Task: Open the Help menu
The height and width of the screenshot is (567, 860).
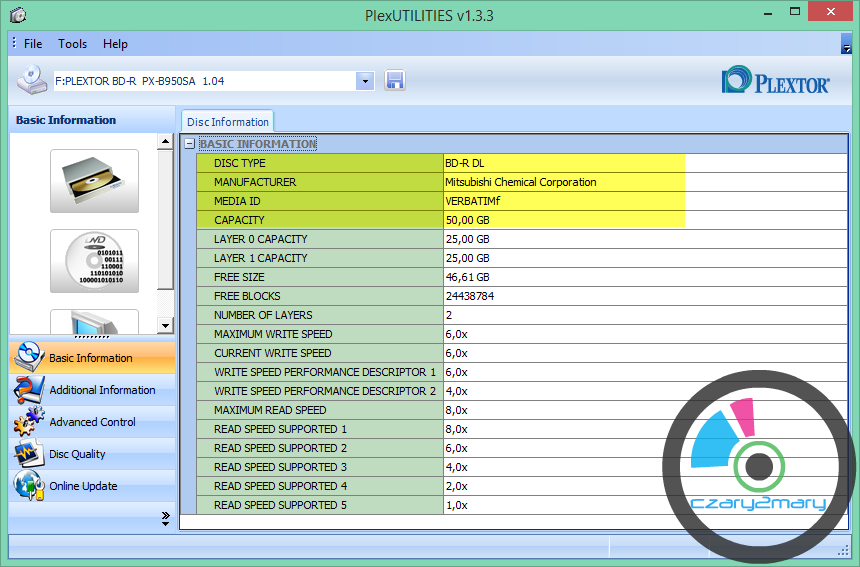Action: pyautogui.click(x=115, y=44)
